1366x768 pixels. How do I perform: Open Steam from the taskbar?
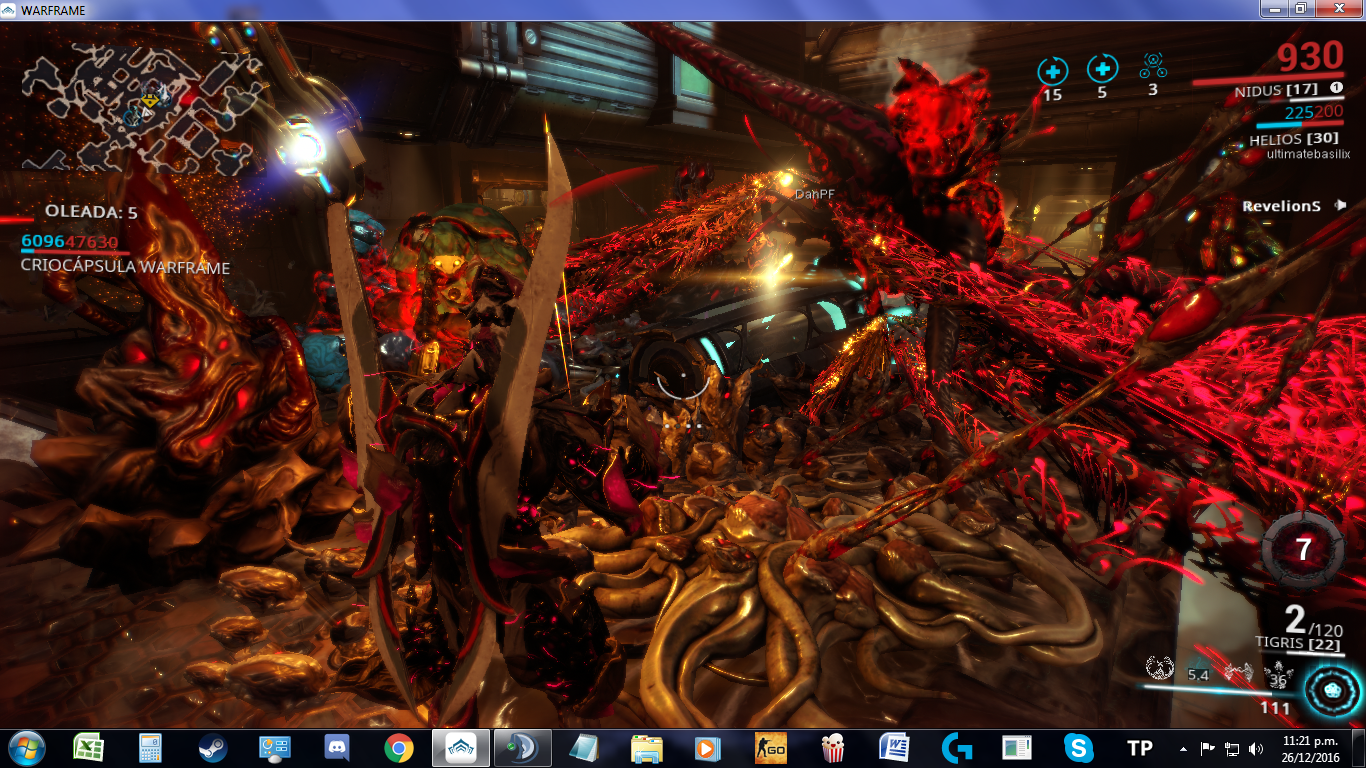(x=212, y=747)
